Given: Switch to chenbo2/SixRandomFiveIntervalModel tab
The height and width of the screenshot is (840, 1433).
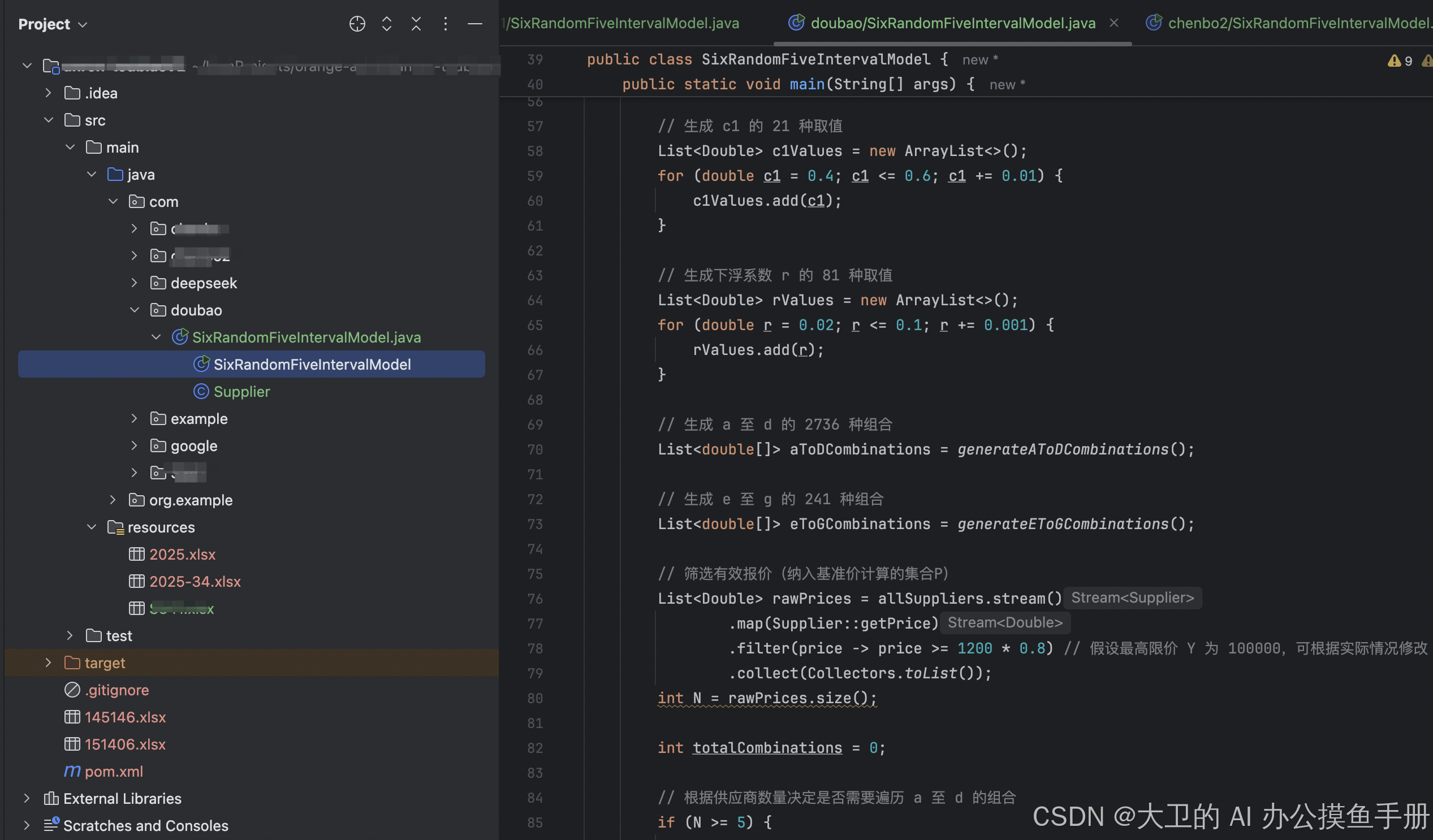Looking at the screenshot, I should pyautogui.click(x=1297, y=23).
